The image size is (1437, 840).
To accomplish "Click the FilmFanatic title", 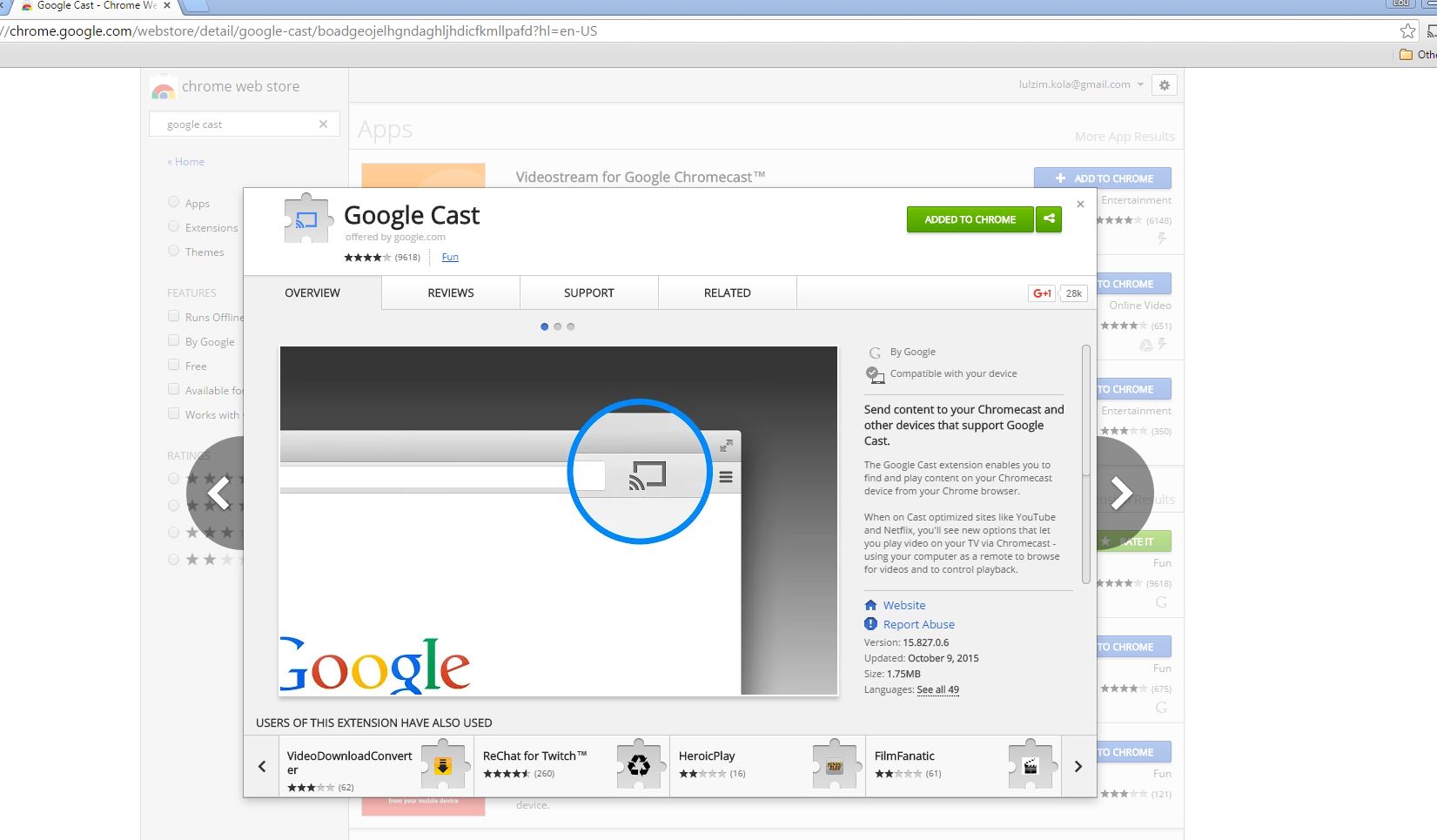I will click(x=904, y=756).
